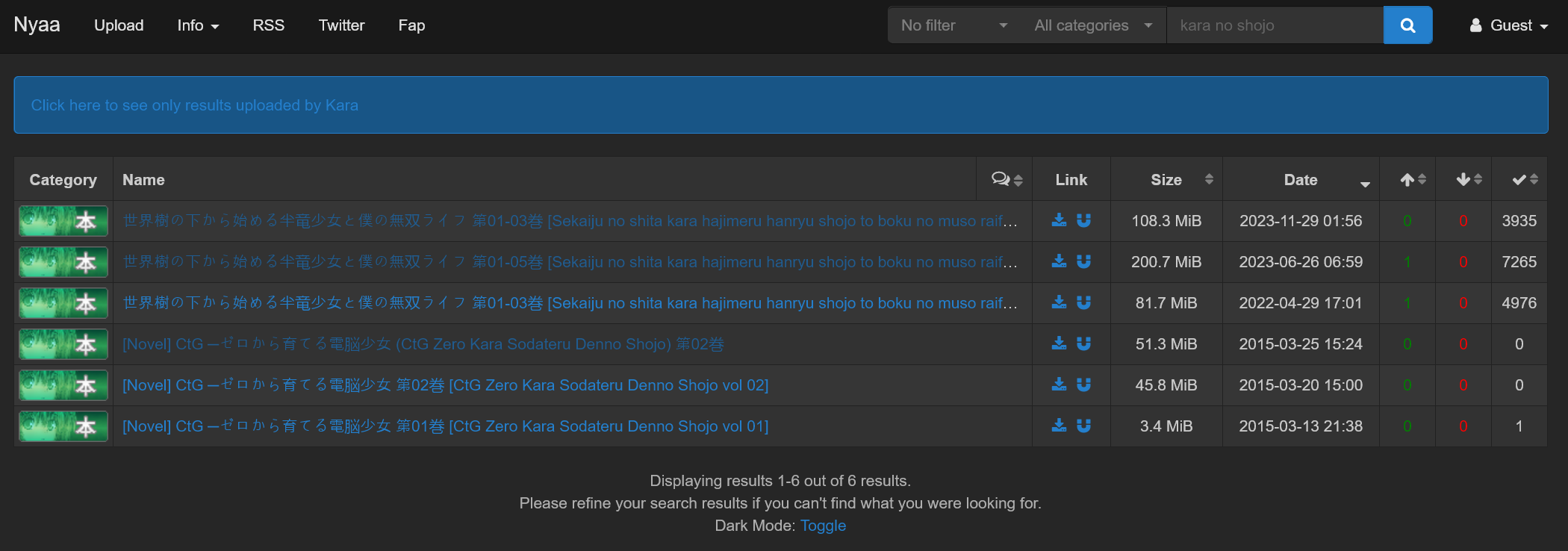Viewport: 1568px width, 551px height.
Task: Sort results by Size
Action: [1166, 179]
